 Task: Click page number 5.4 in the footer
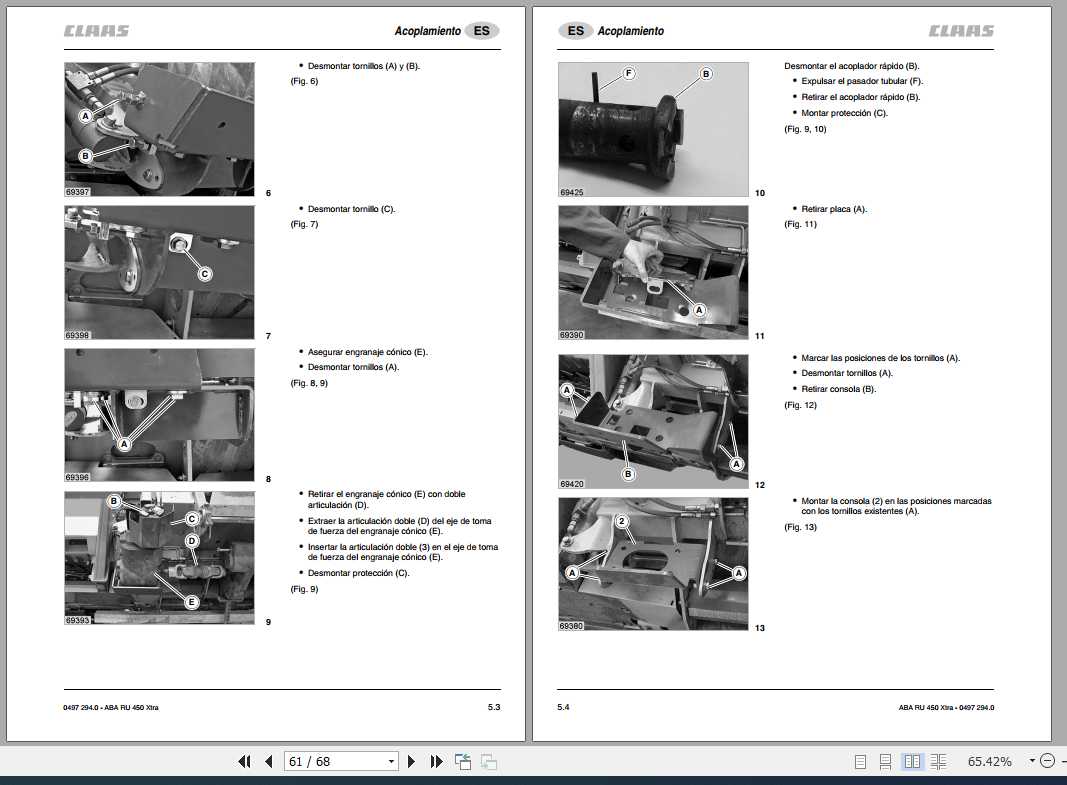[x=563, y=707]
